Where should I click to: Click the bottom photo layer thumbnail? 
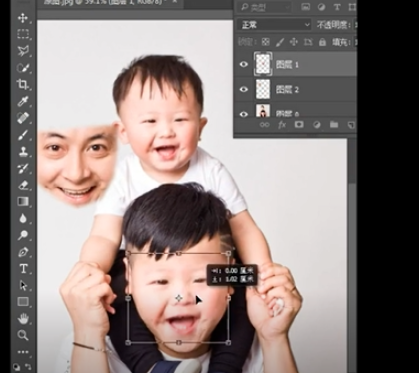tap(263, 111)
